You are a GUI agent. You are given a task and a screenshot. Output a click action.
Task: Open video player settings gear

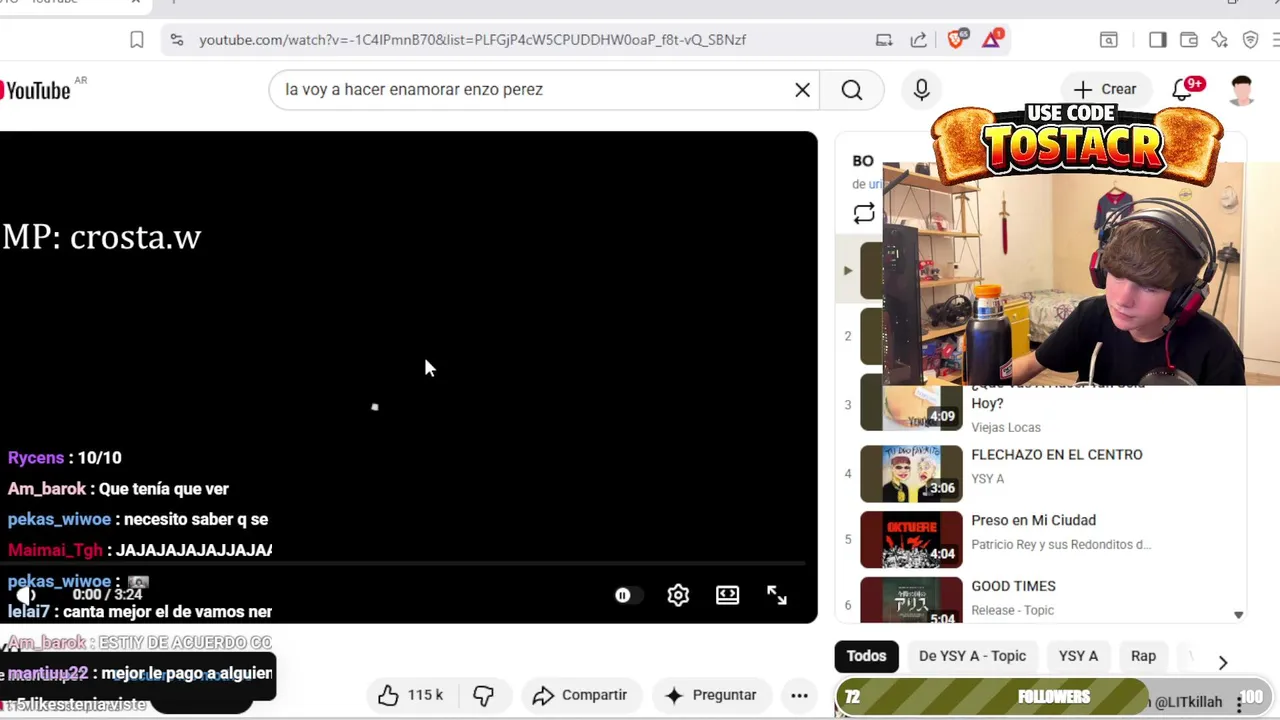coord(678,595)
